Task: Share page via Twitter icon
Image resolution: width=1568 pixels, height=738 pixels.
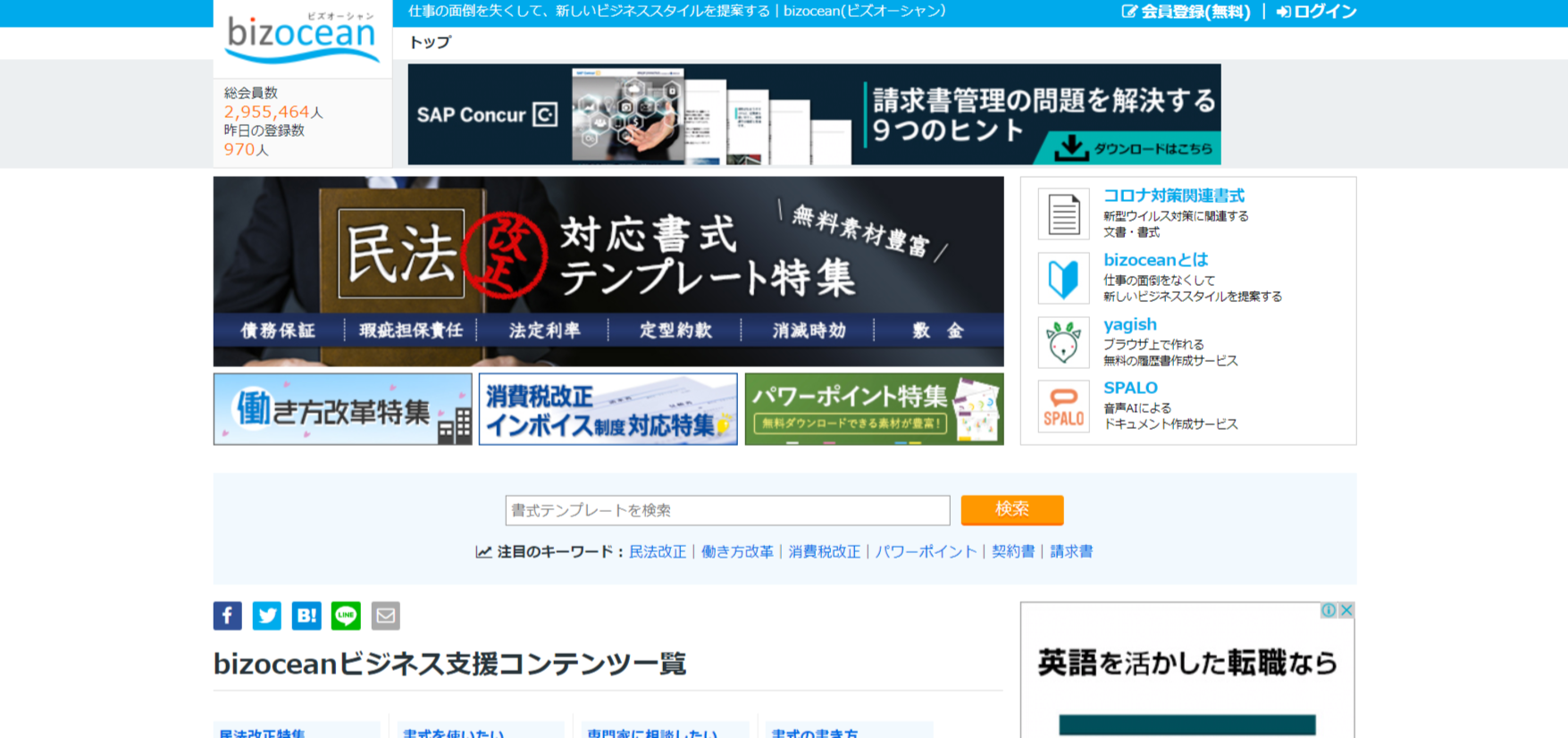Action: click(266, 616)
